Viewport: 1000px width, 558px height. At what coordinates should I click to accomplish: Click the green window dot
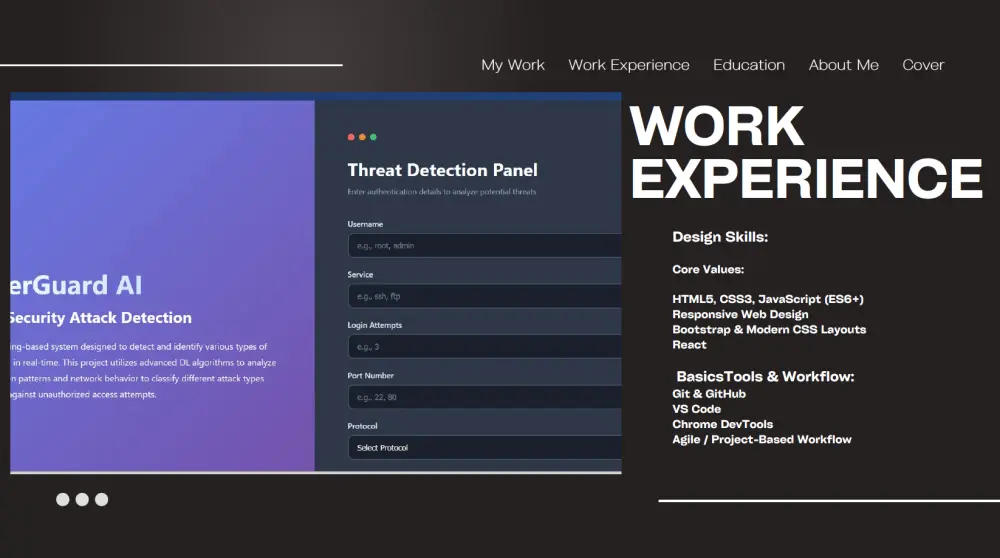[x=373, y=137]
